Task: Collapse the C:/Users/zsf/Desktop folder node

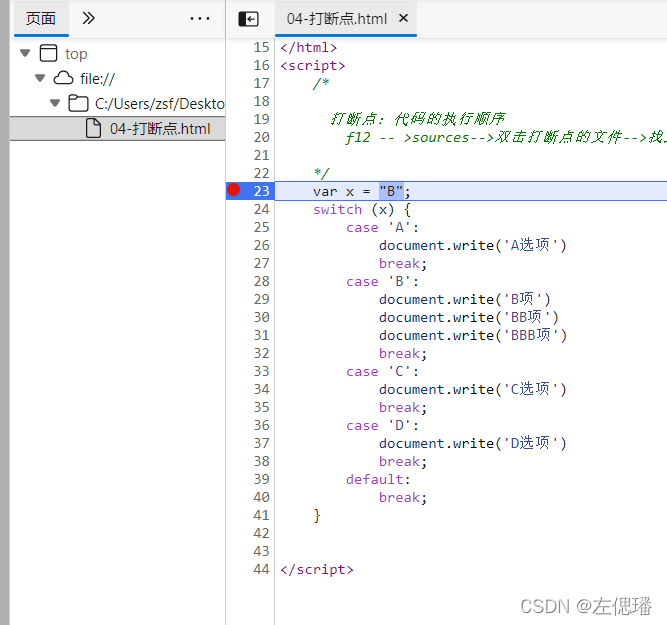Action: [x=55, y=103]
